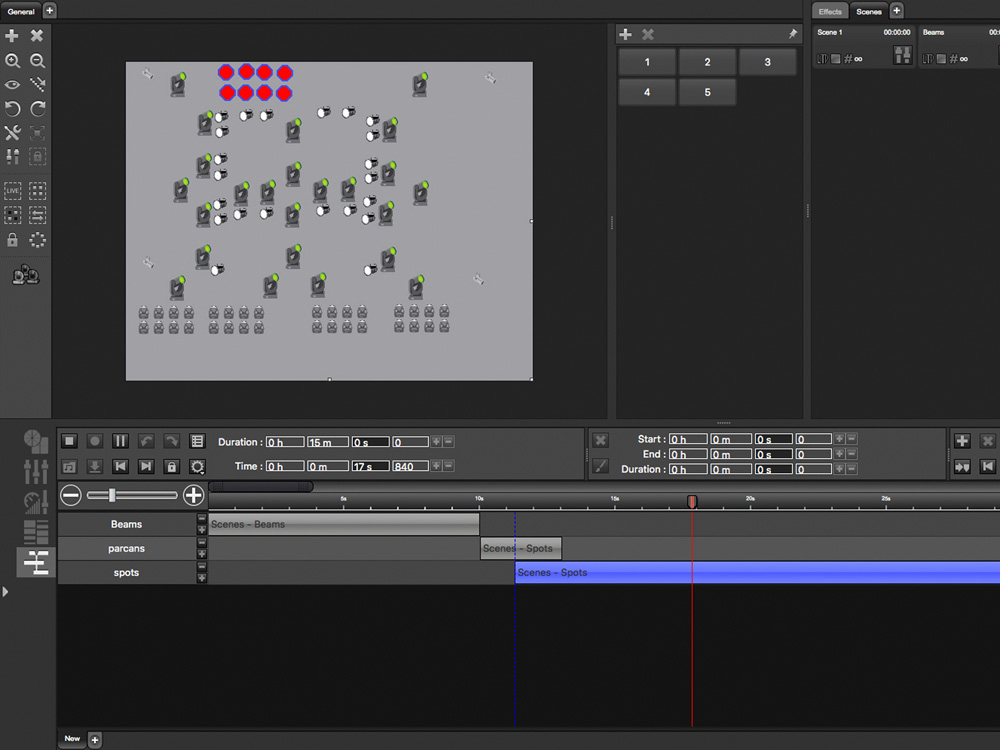Stop timeline playback
1000x750 pixels.
[x=69, y=441]
